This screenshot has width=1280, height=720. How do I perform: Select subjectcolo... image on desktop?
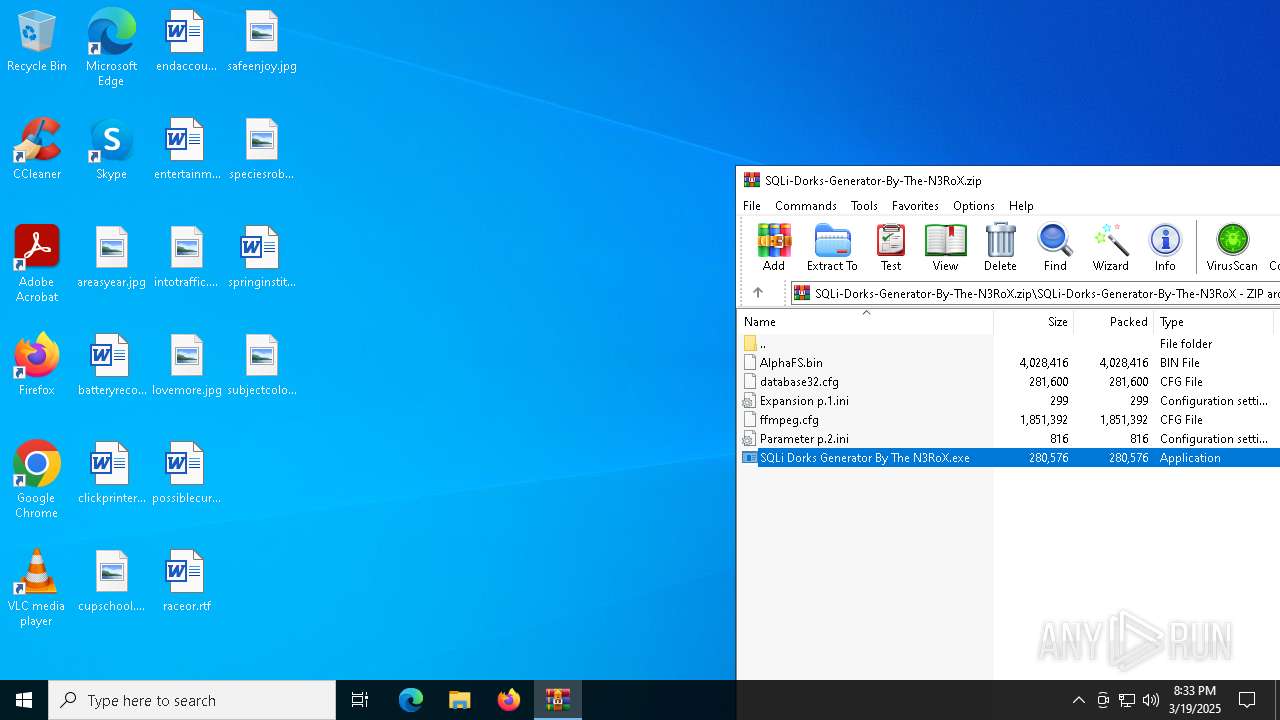pos(262,365)
